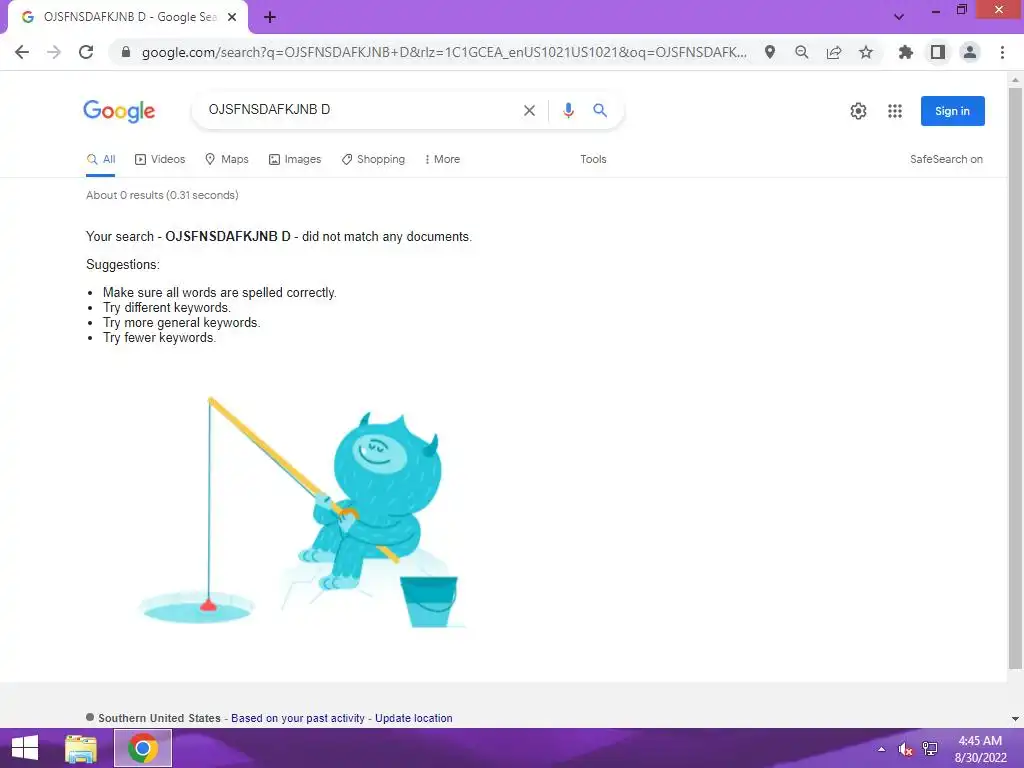
Task: Clear the search box with the X
Action: click(530, 110)
